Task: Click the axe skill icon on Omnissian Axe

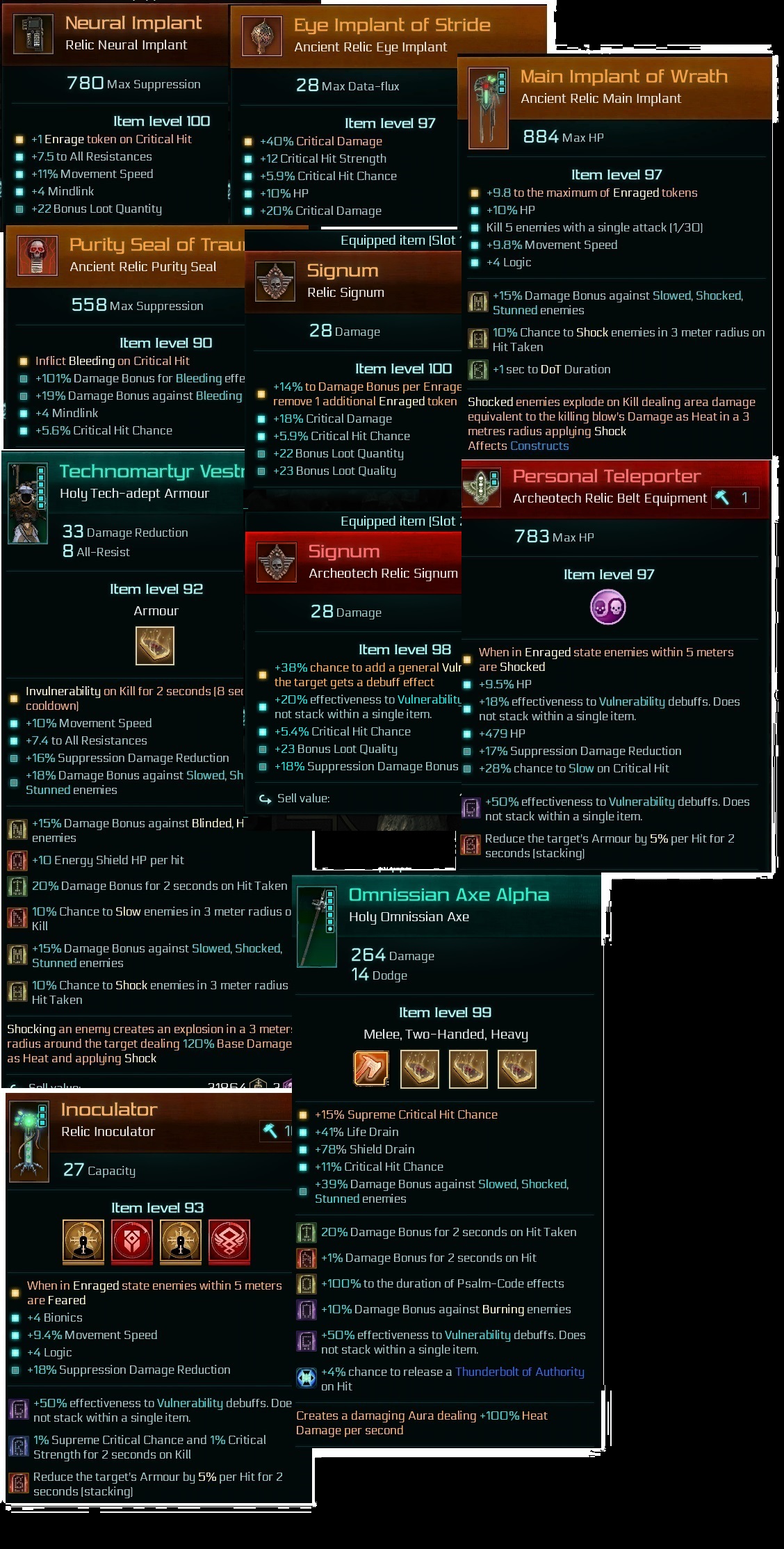Action: [x=371, y=1069]
